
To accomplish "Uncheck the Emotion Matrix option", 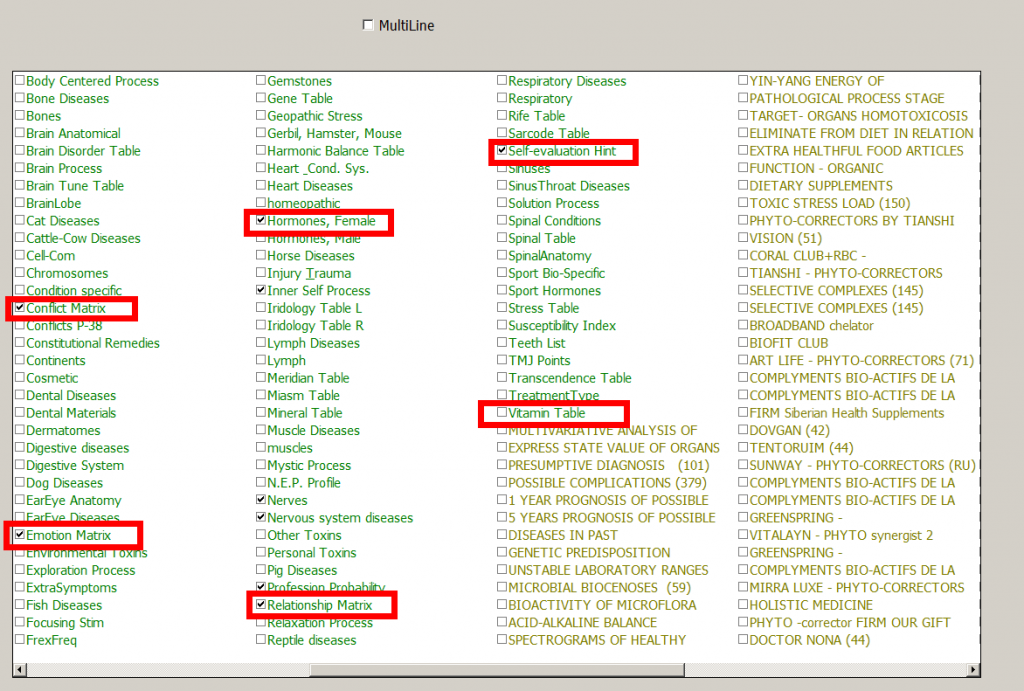I will pos(20,535).
